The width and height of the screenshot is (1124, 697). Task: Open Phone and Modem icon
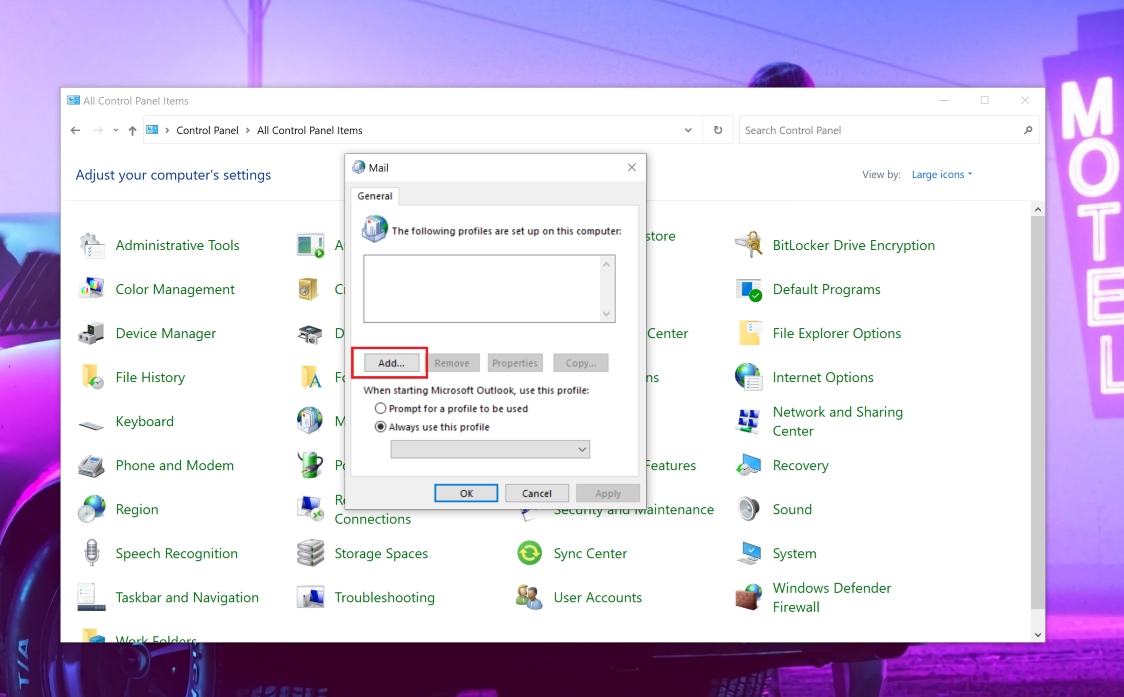click(92, 465)
